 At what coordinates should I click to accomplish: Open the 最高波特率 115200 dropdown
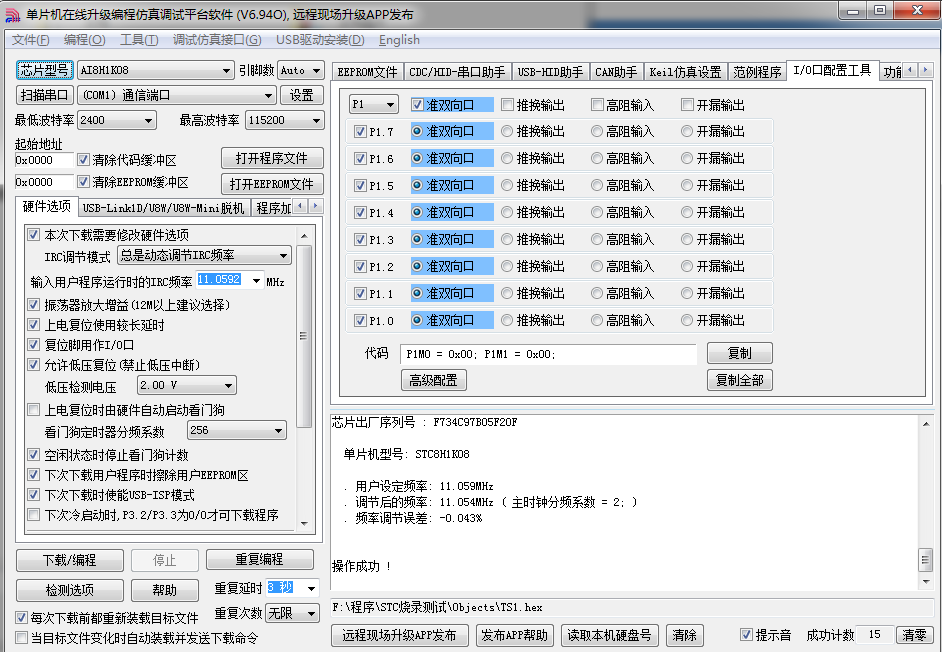tap(285, 120)
